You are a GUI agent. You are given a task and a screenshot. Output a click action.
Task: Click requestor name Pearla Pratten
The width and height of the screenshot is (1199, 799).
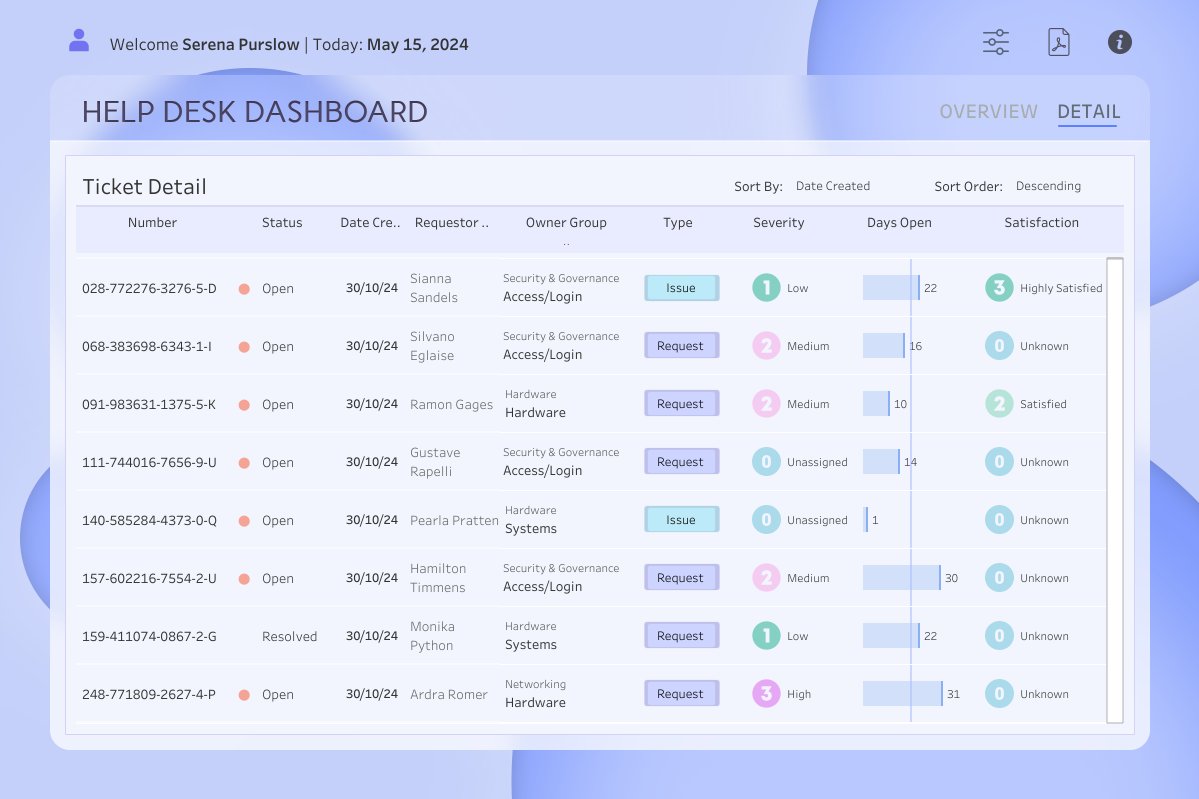click(x=454, y=521)
